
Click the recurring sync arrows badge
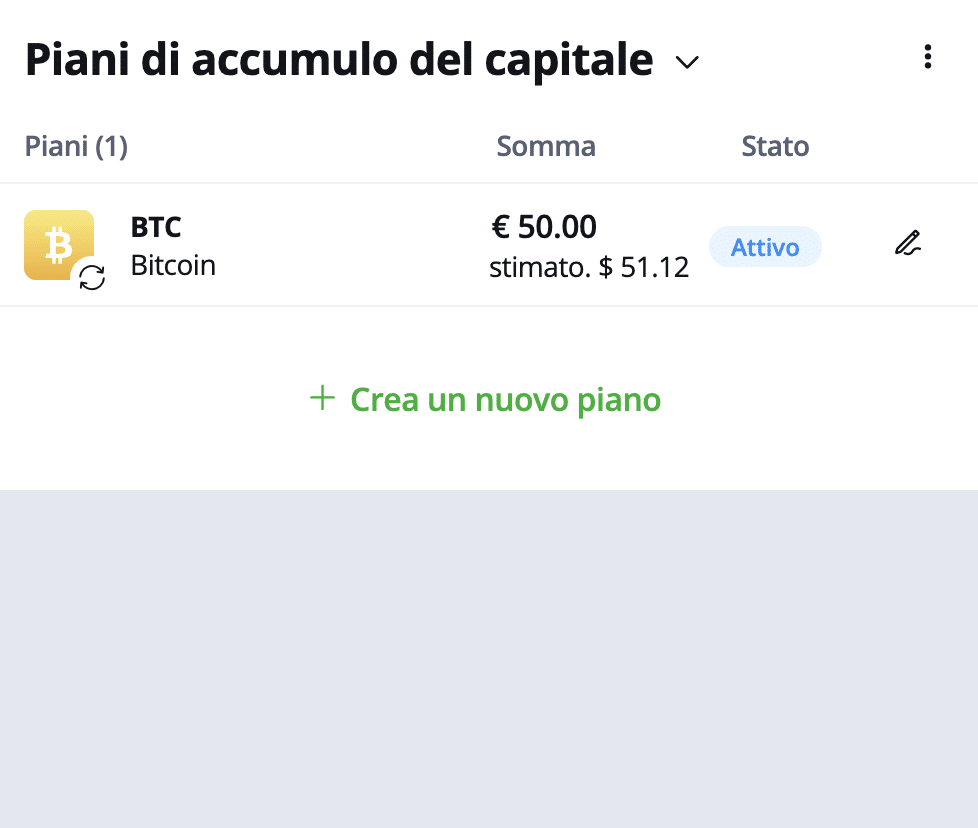click(x=92, y=277)
